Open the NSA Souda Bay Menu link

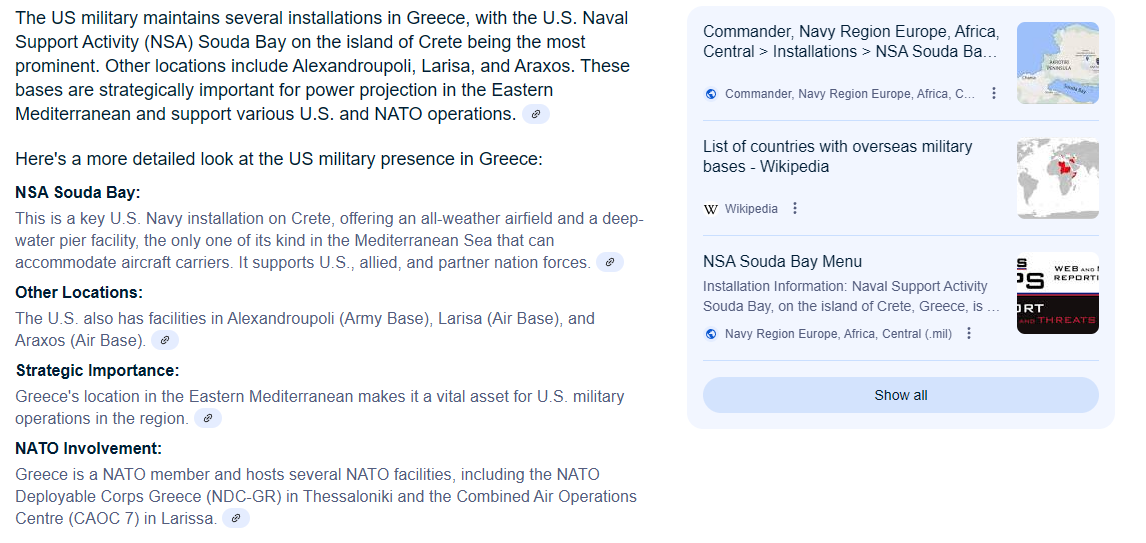782,262
